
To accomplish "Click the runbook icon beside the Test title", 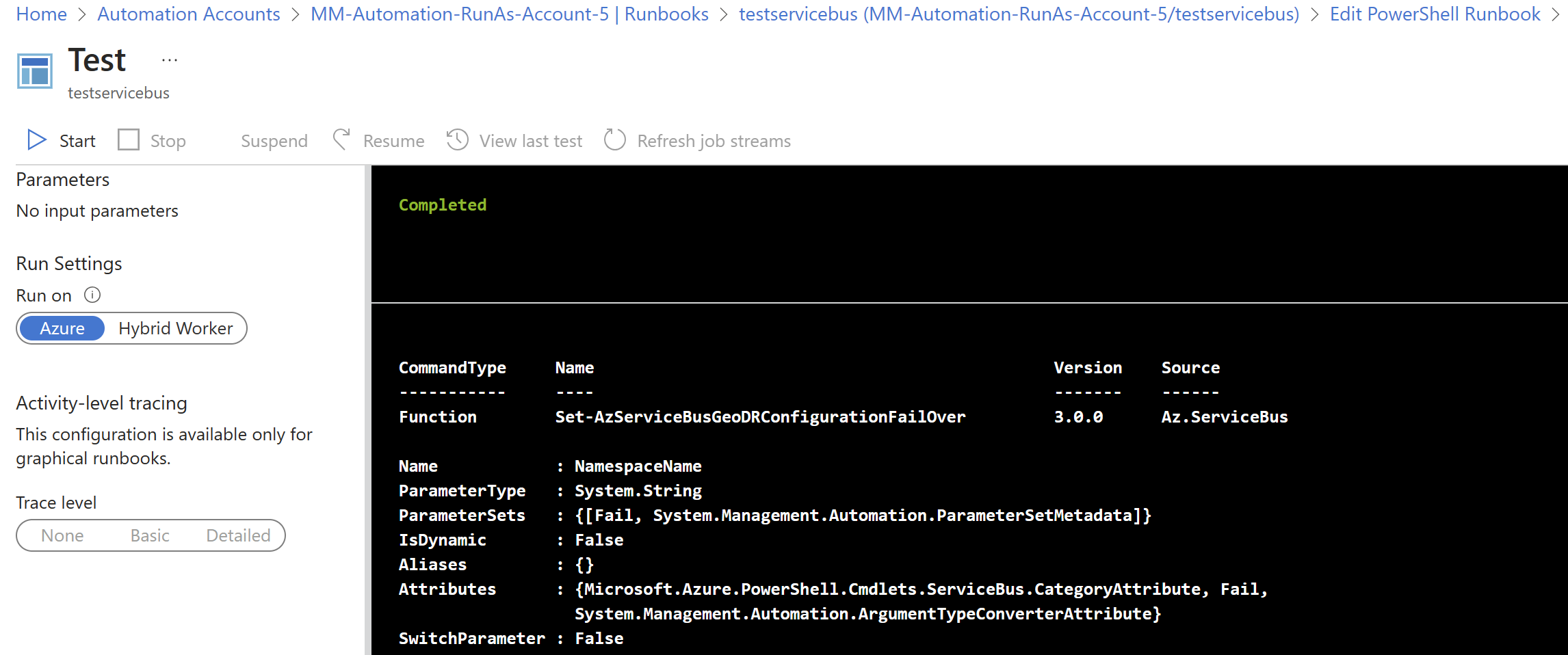I will click(34, 70).
